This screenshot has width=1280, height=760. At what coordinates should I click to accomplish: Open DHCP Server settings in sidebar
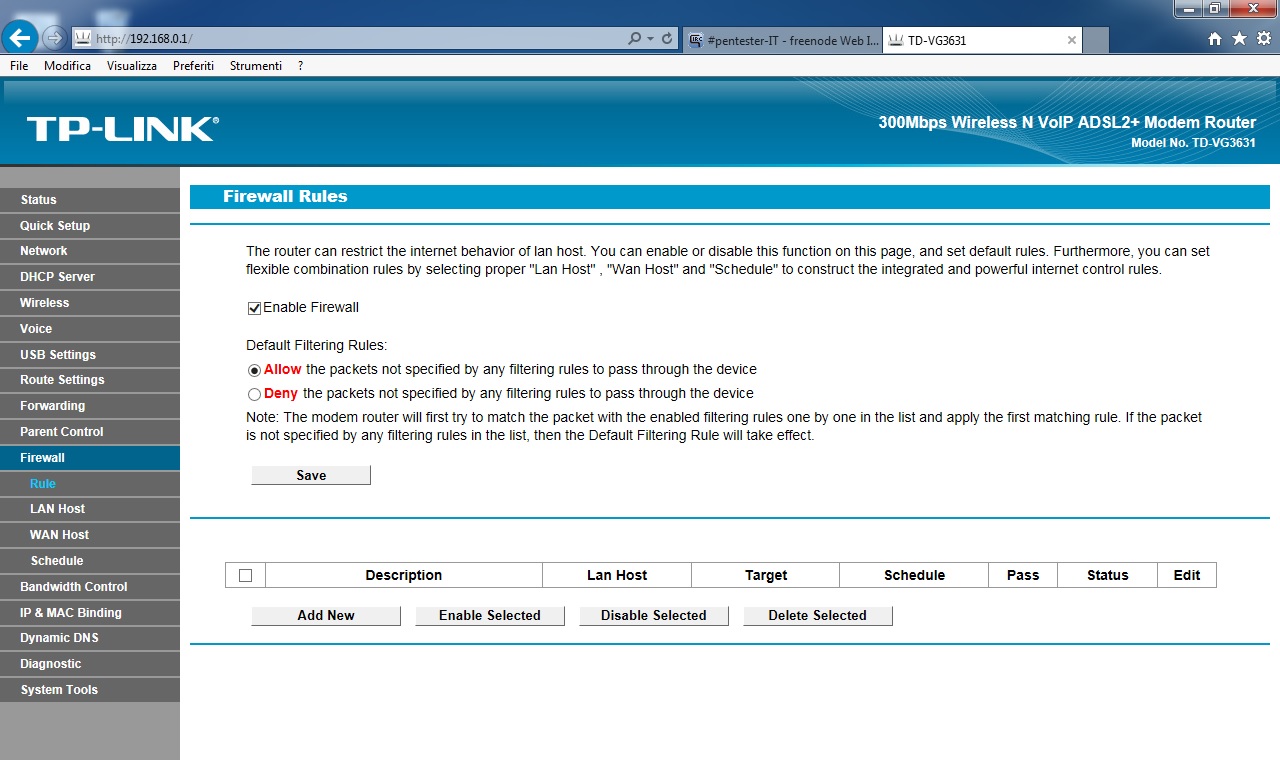tap(90, 277)
